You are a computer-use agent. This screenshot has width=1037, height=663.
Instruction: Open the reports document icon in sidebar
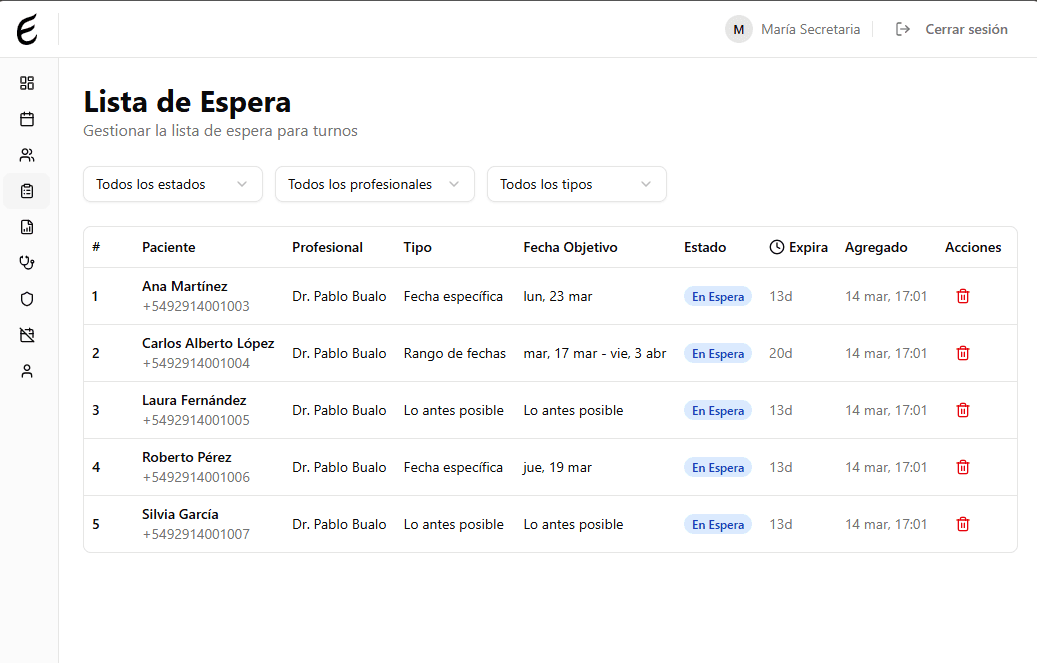coord(27,227)
